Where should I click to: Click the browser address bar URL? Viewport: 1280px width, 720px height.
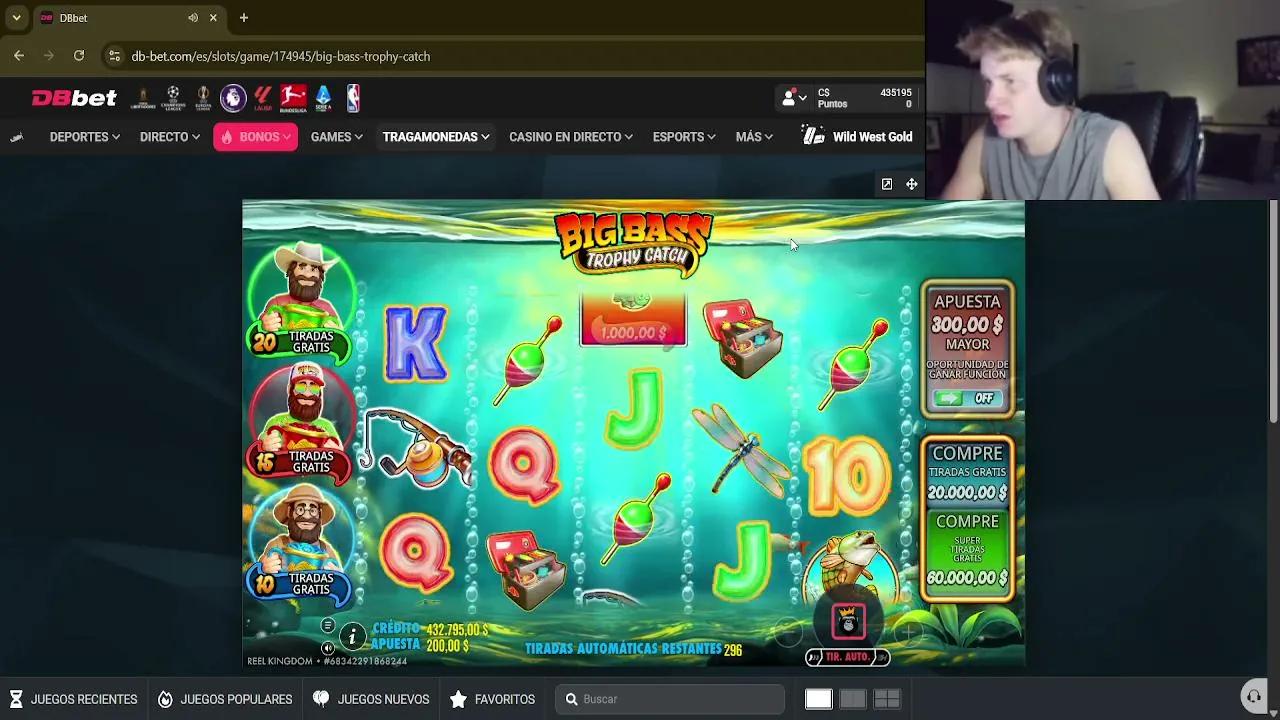pyautogui.click(x=281, y=56)
